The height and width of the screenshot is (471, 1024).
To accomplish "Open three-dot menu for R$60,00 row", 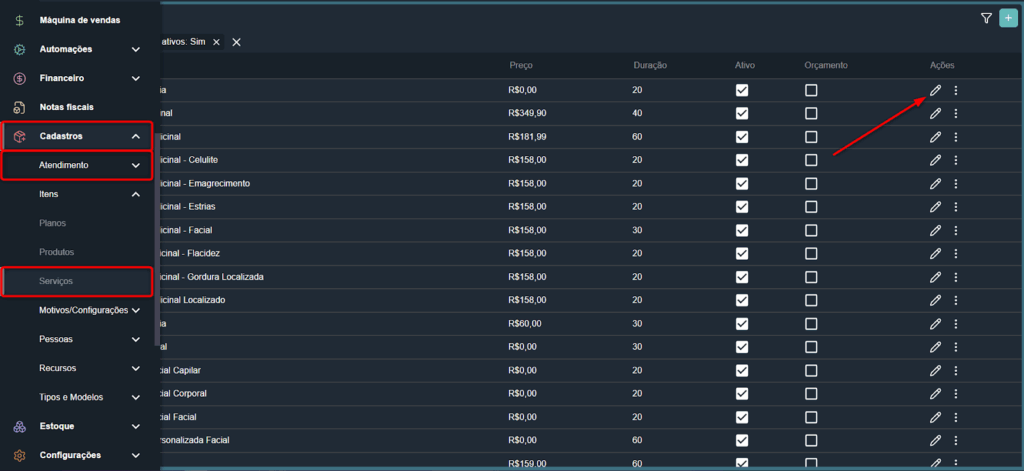I will click(956, 323).
